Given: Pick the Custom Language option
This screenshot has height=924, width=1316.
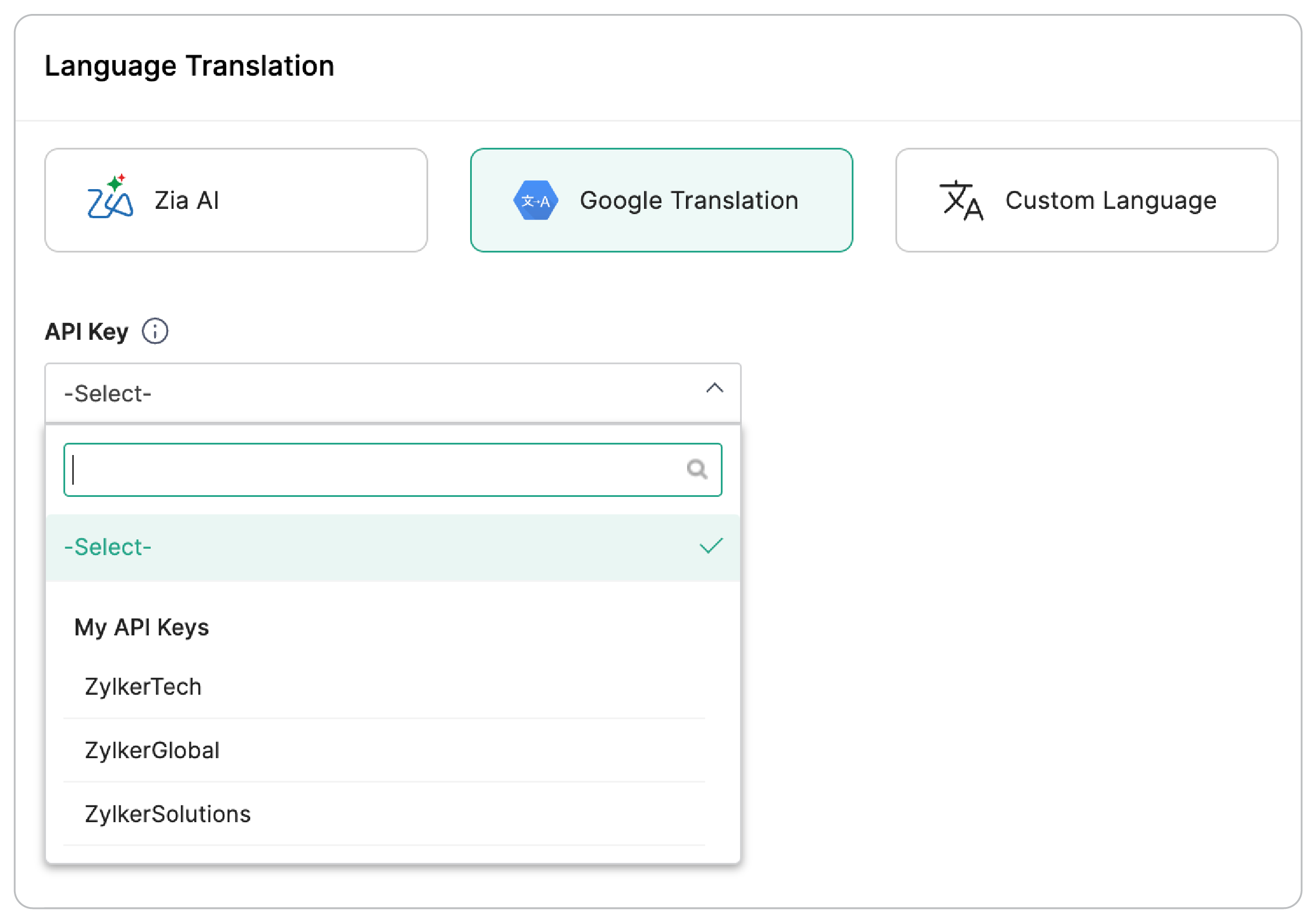Looking at the screenshot, I should pos(1087,200).
